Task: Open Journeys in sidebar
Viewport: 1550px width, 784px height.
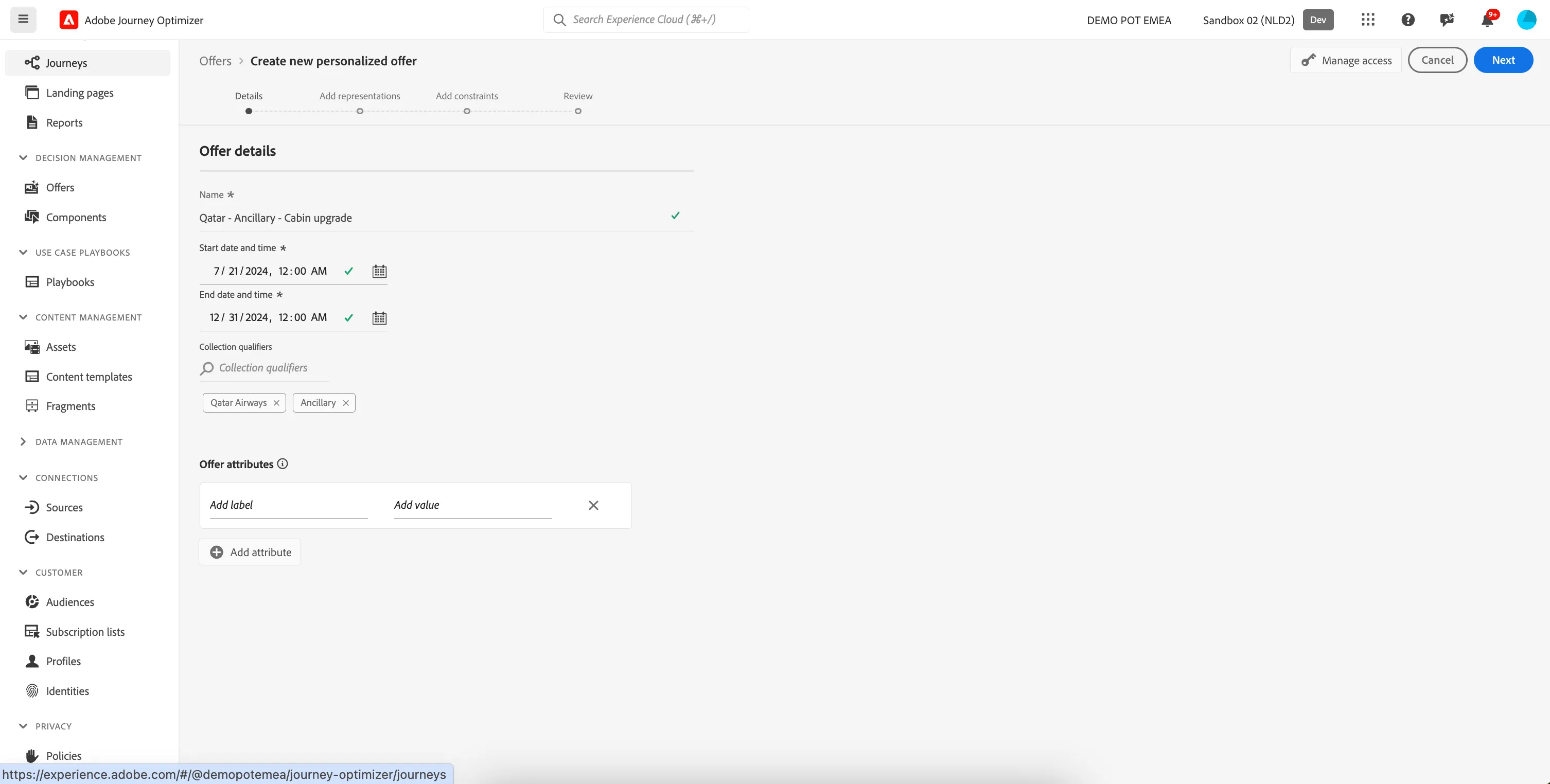Action: (88, 63)
